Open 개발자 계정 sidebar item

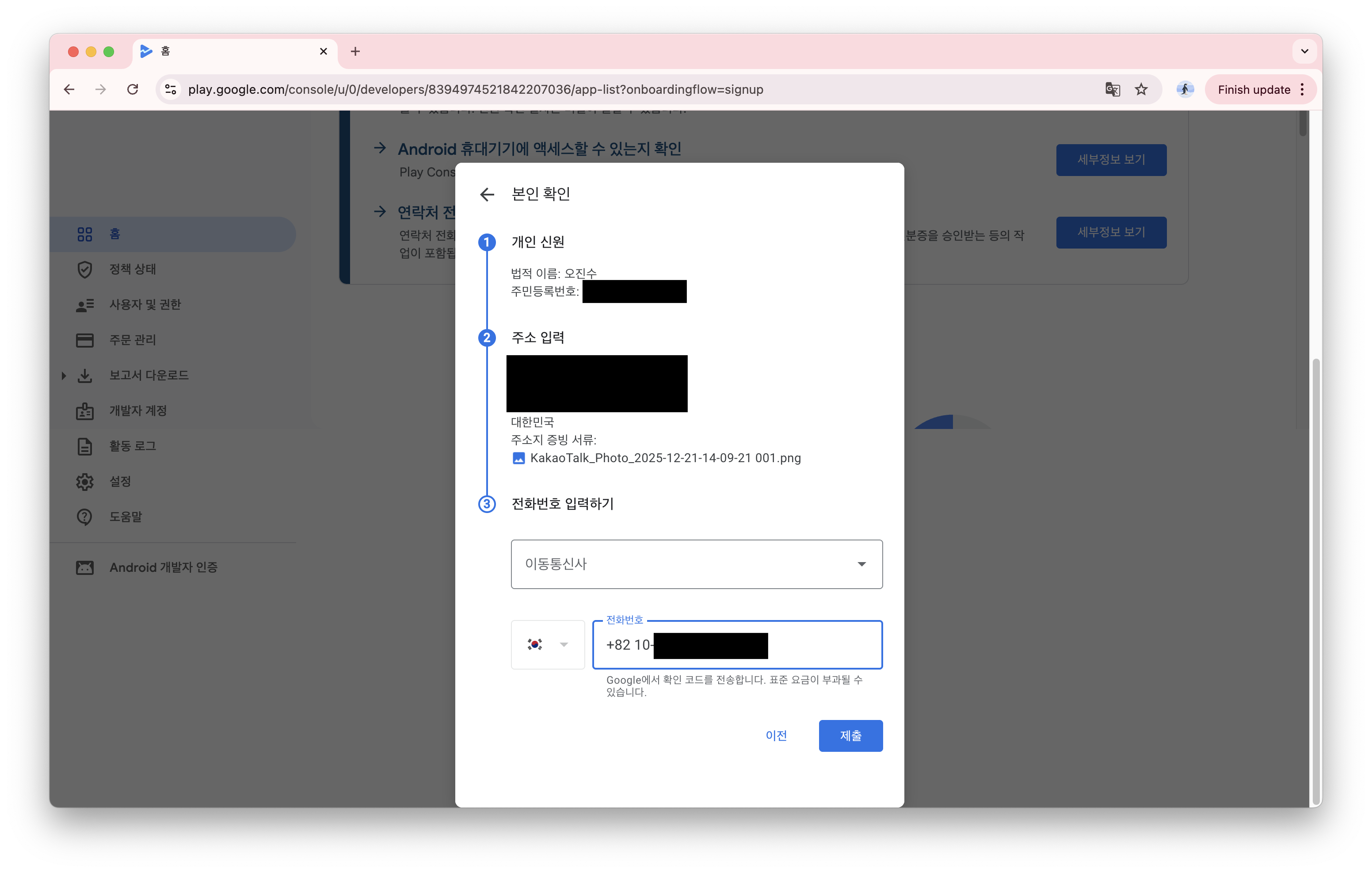138,410
